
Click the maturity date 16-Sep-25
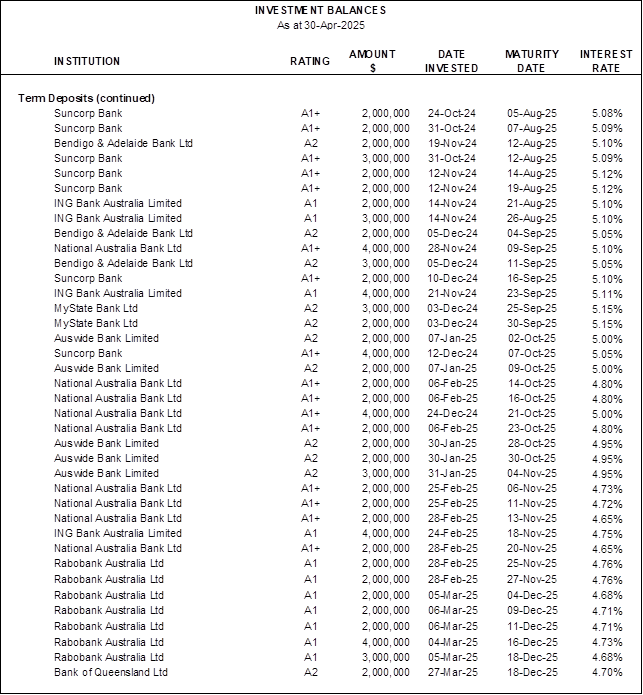point(532,278)
